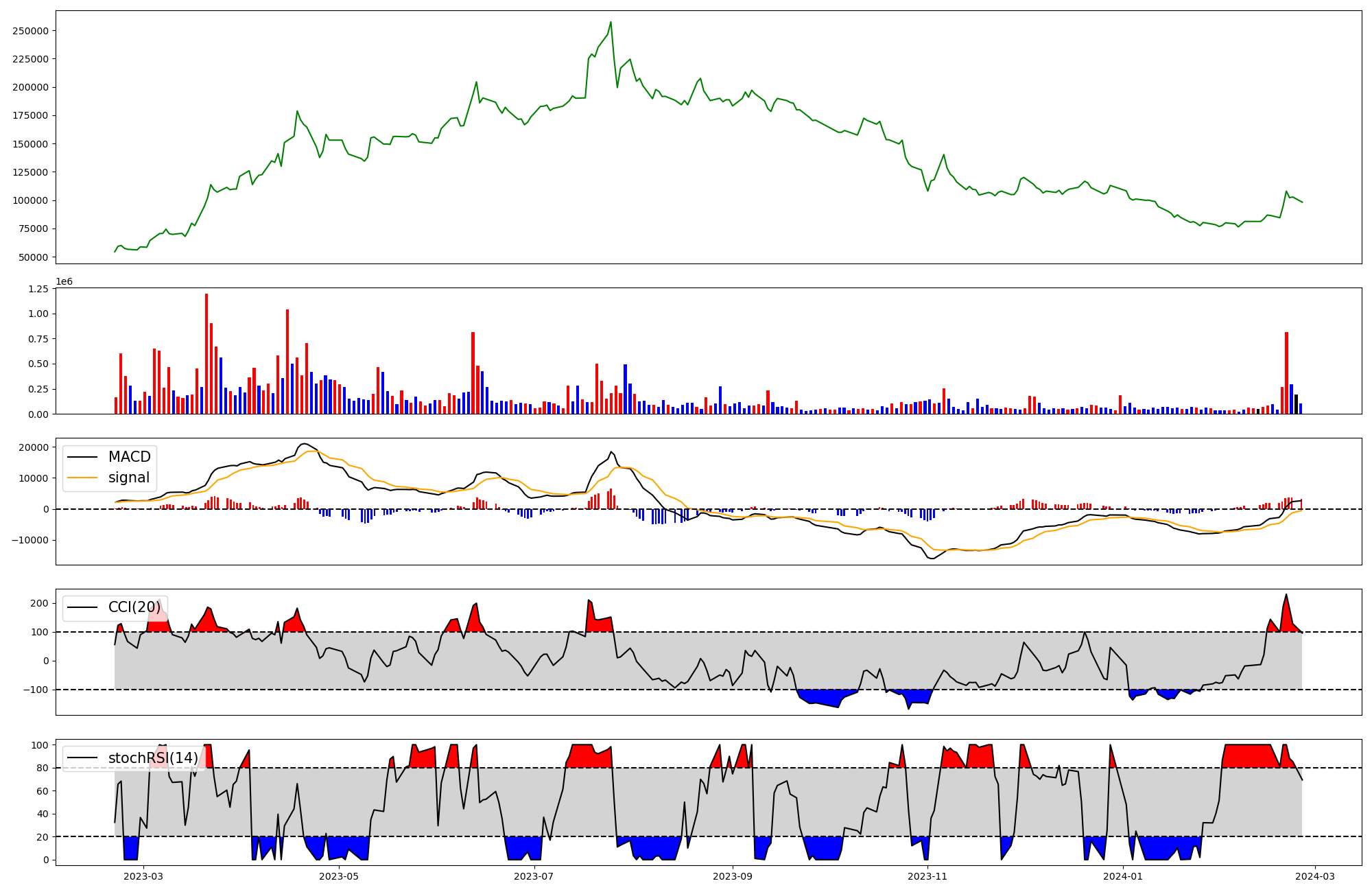This screenshot has width=1372, height=892.
Task: Click the highest peak of the green price line
Action: point(611,23)
